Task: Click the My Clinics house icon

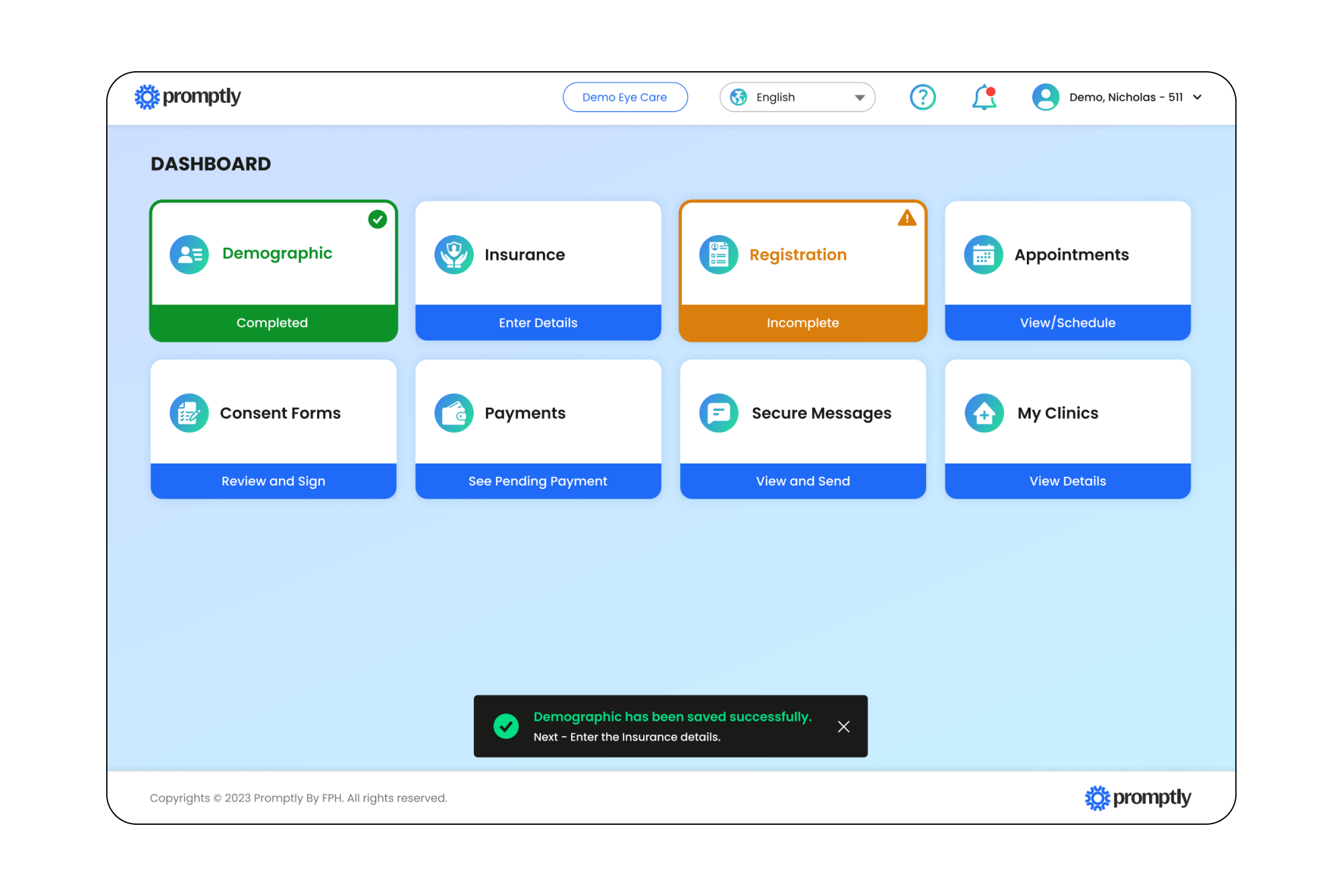Action: (x=984, y=413)
